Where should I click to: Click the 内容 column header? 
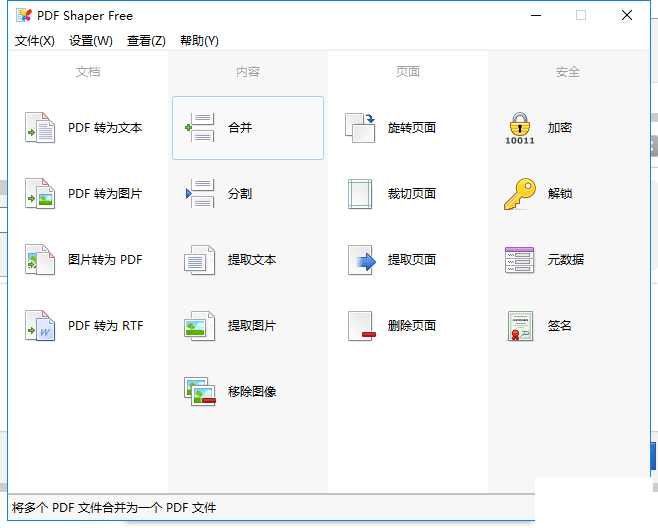click(248, 72)
